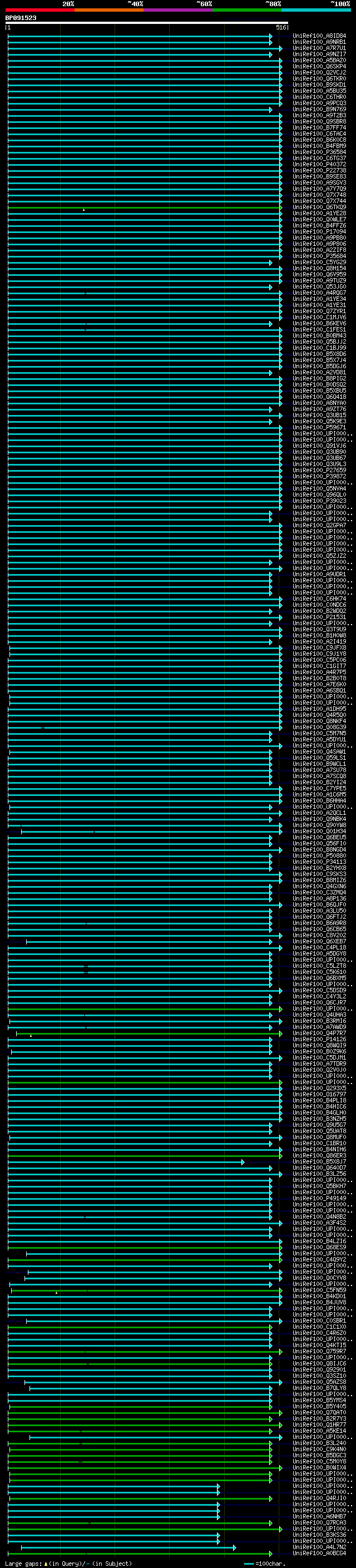Open hit UniRef100_P22738
This screenshot has width=356, height=1568.
[319, 170]
